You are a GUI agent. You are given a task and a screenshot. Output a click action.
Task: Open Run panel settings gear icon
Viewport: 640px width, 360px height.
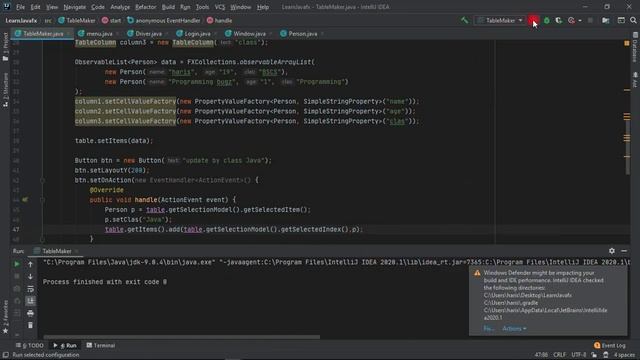[x=611, y=251]
